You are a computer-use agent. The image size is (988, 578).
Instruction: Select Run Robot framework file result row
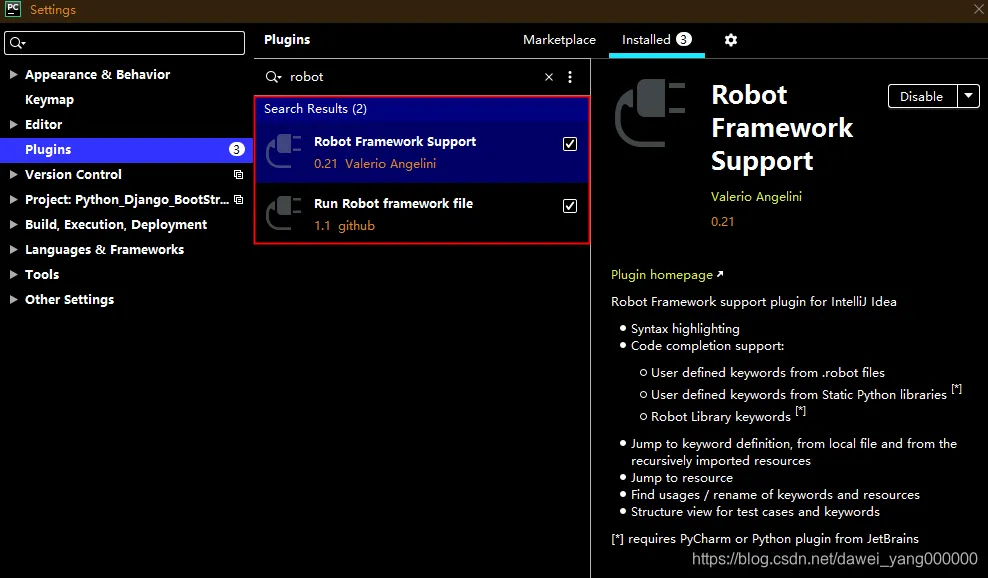(422, 213)
